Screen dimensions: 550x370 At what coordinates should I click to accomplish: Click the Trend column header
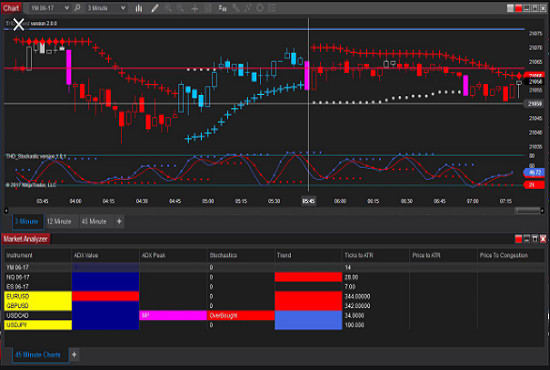pos(308,255)
